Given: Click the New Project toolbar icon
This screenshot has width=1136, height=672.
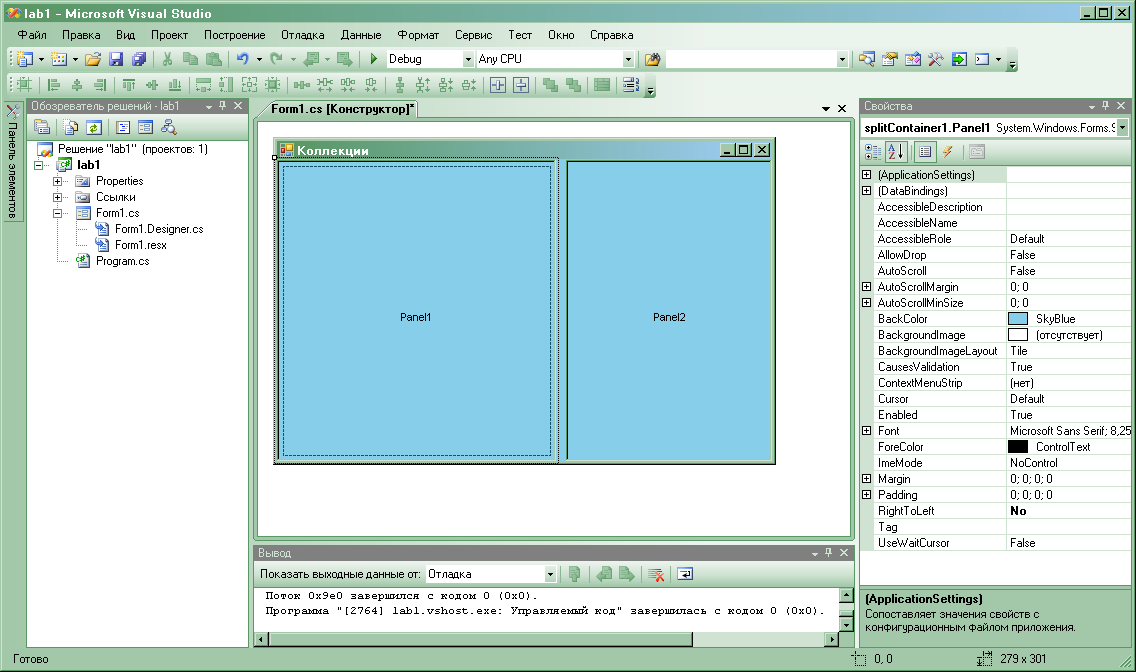Looking at the screenshot, I should [25, 59].
